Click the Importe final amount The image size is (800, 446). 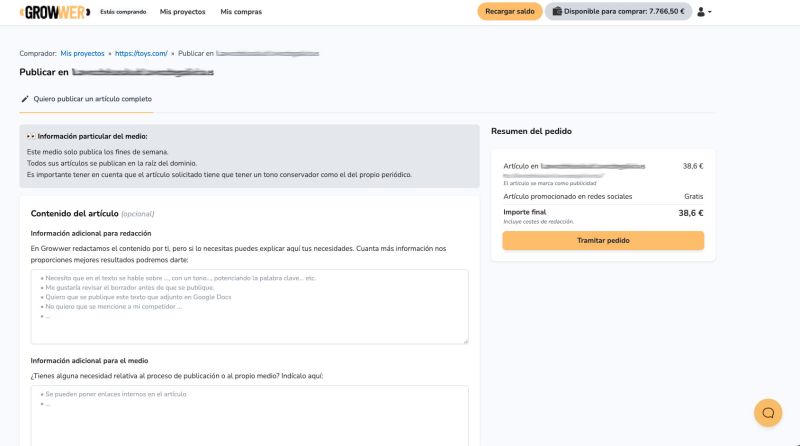(x=691, y=213)
